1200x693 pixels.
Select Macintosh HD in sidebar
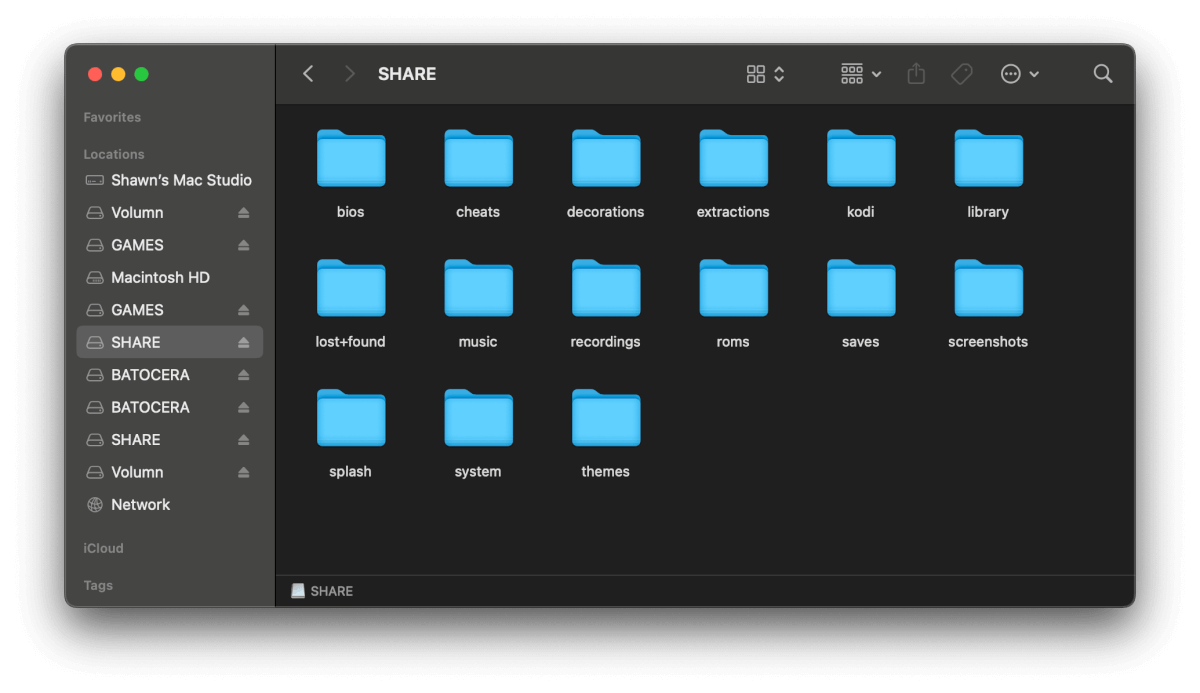(160, 278)
